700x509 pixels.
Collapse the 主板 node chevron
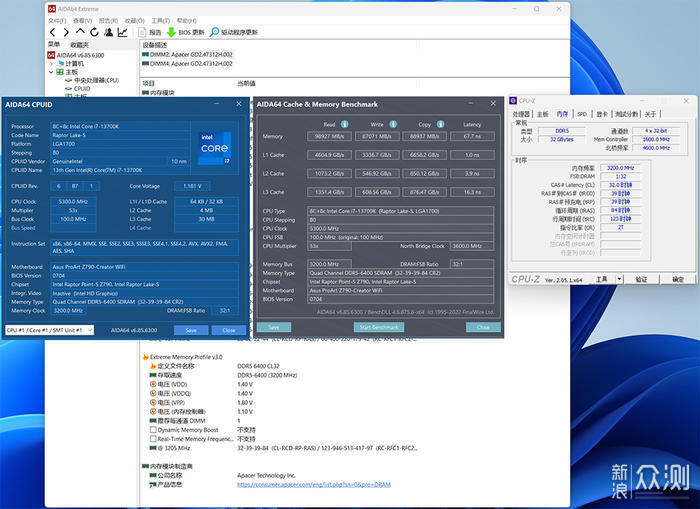pyautogui.click(x=51, y=72)
